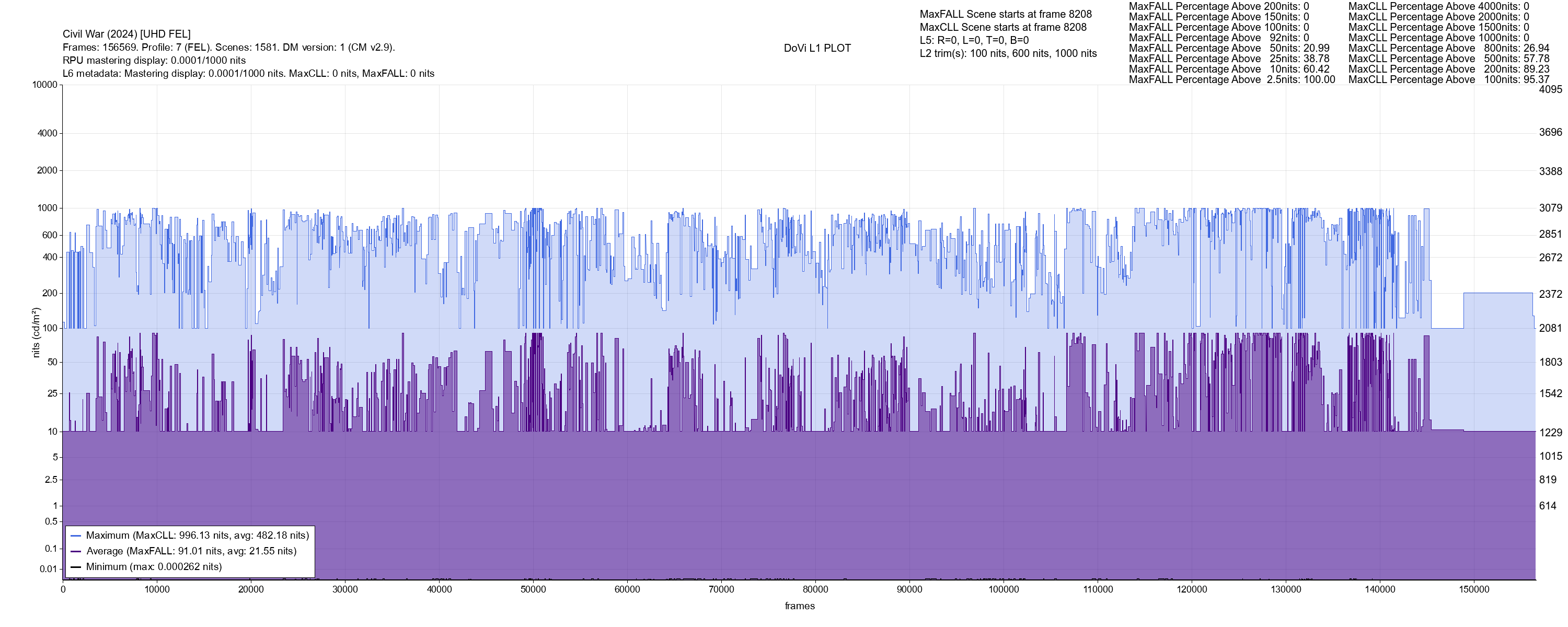Click the 'MaxFALL Scene starts at frame 8208' text

click(x=1006, y=14)
